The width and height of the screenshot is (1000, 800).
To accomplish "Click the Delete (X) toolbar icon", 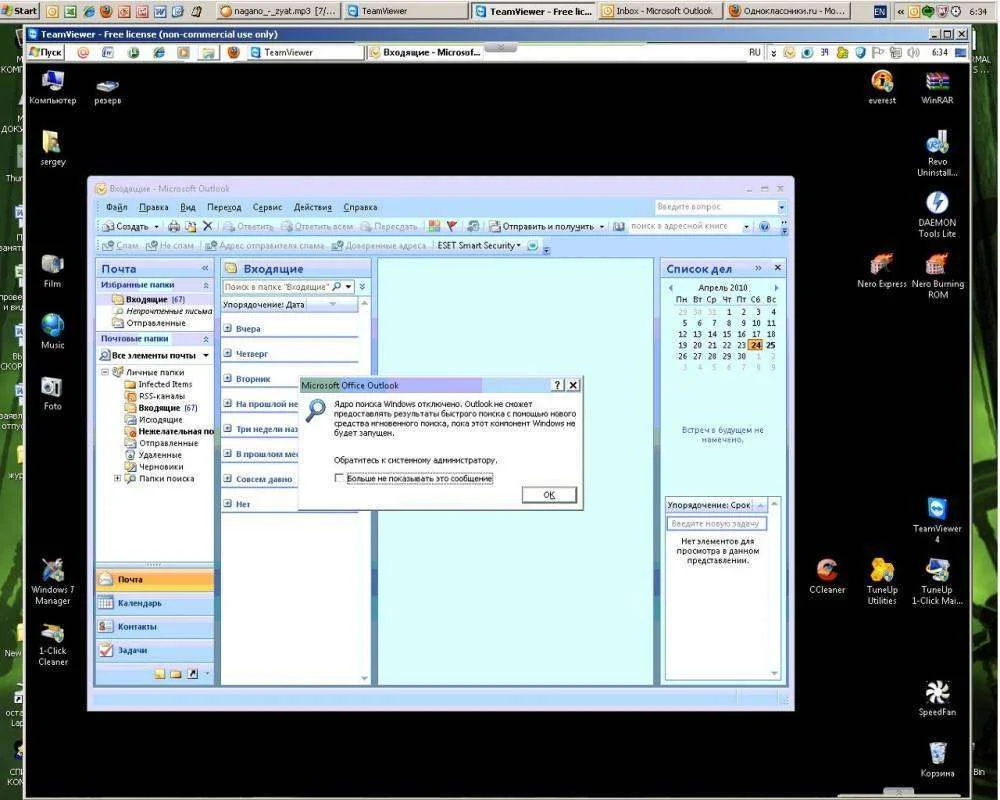I will click(x=207, y=226).
